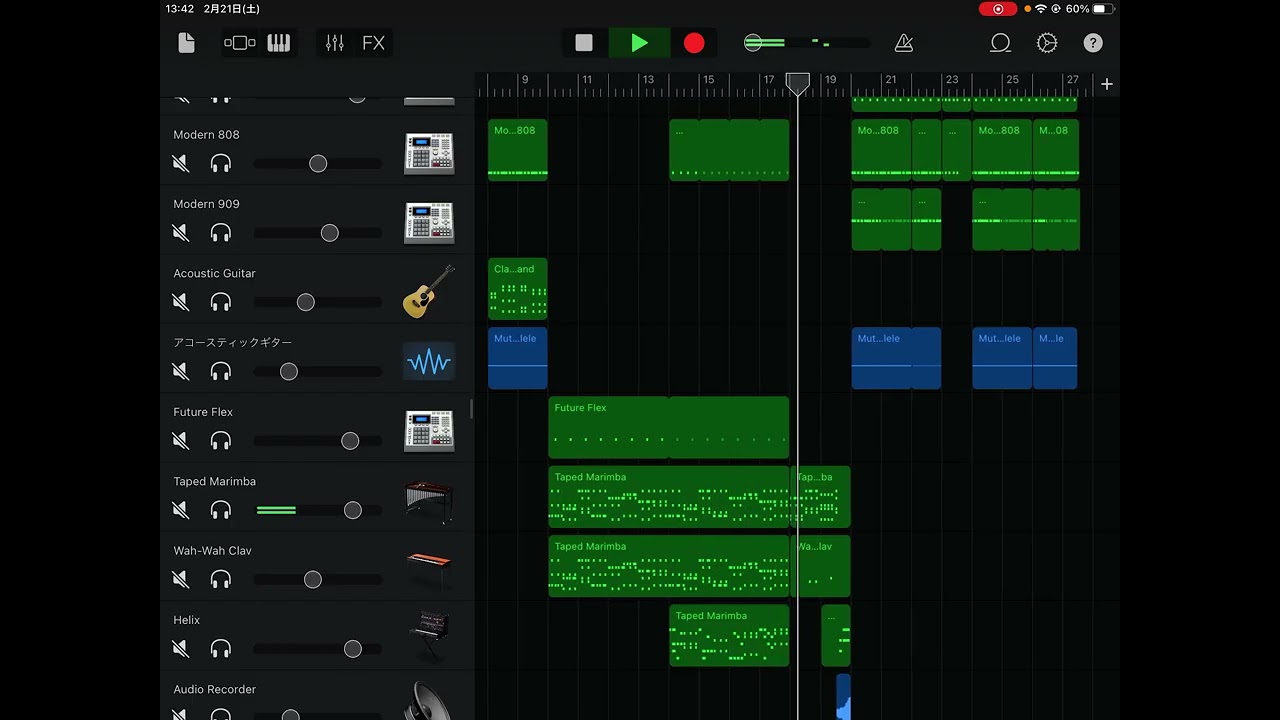Grab the track header resize handle
The width and height of the screenshot is (1280, 720).
point(471,409)
